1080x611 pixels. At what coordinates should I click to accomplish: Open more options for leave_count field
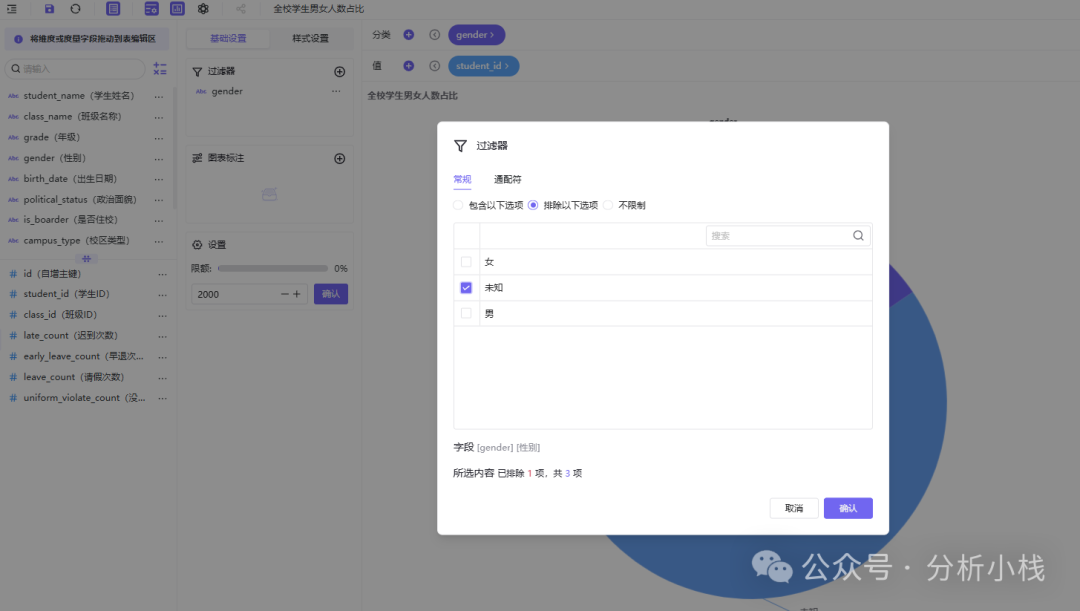pos(163,377)
